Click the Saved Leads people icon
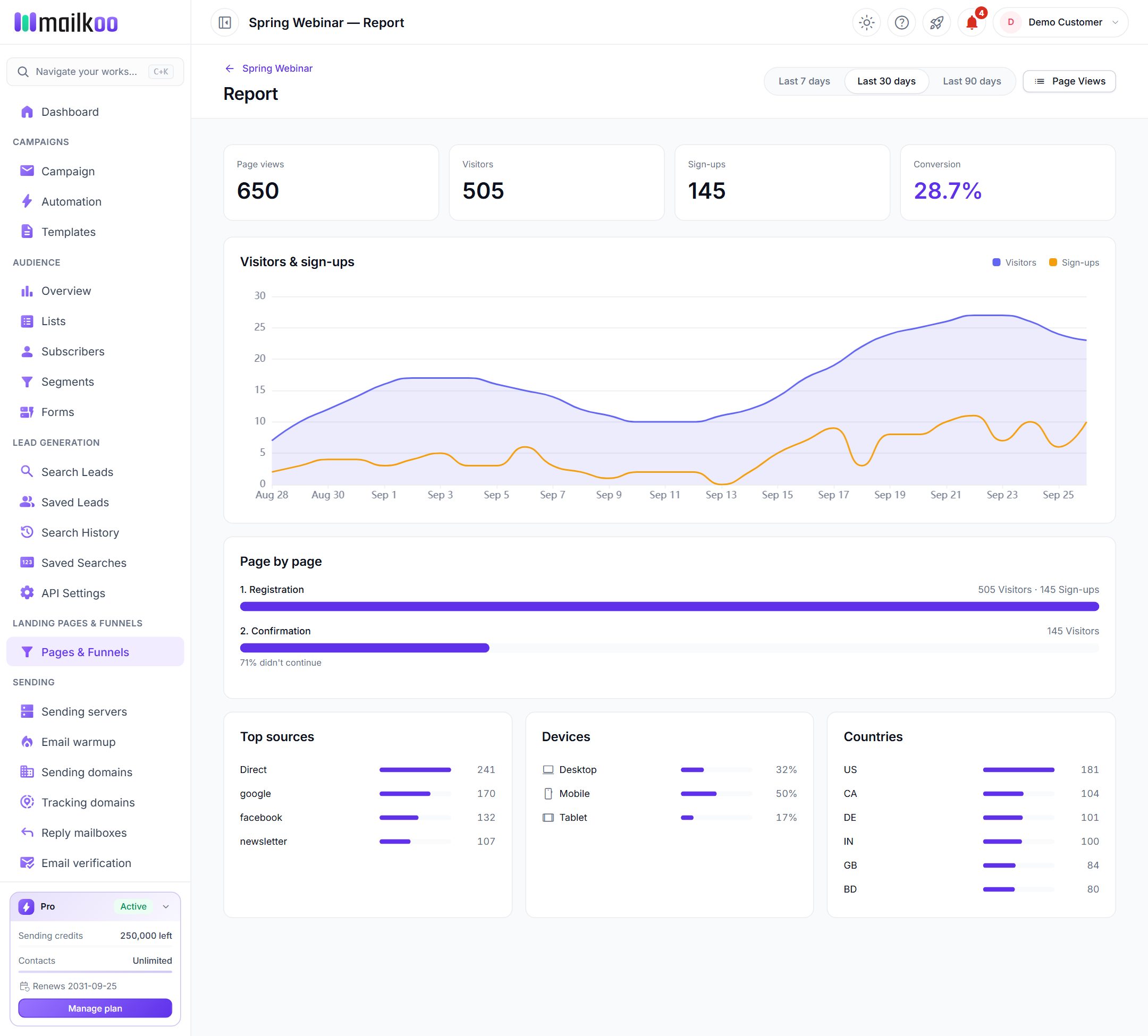 (27, 502)
